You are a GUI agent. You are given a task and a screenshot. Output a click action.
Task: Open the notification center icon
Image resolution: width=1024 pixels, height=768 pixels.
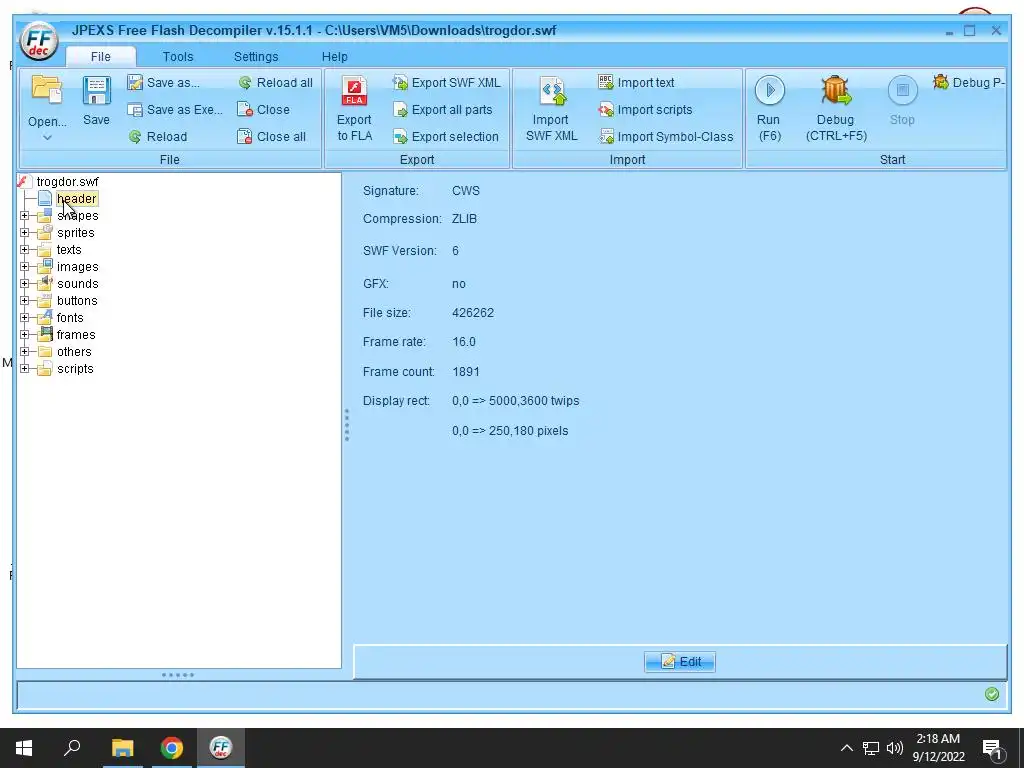pos(993,748)
